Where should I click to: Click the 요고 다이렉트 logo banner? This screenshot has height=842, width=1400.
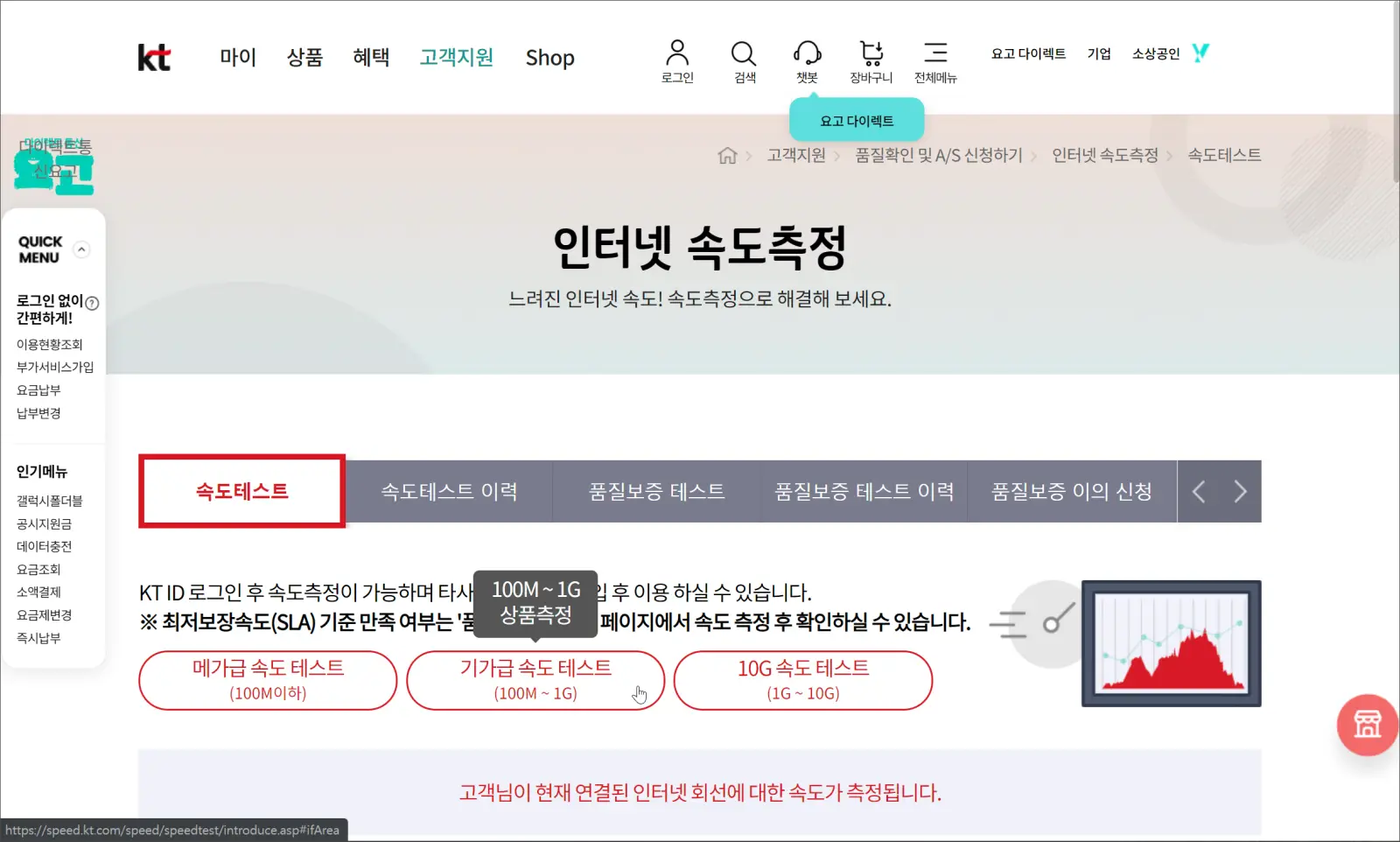click(x=53, y=165)
